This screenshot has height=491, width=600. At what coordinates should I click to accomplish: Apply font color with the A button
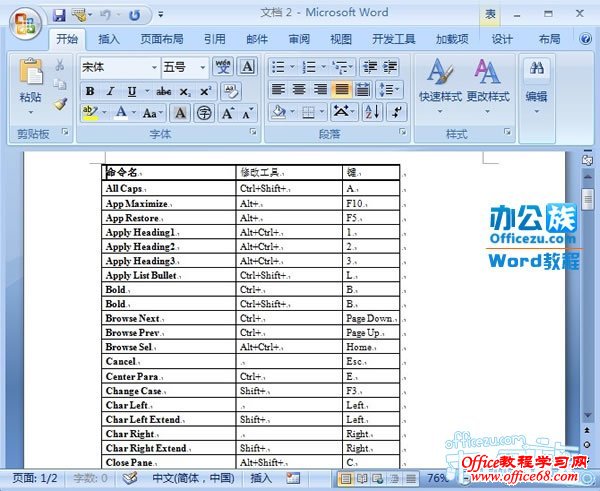pyautogui.click(x=121, y=113)
